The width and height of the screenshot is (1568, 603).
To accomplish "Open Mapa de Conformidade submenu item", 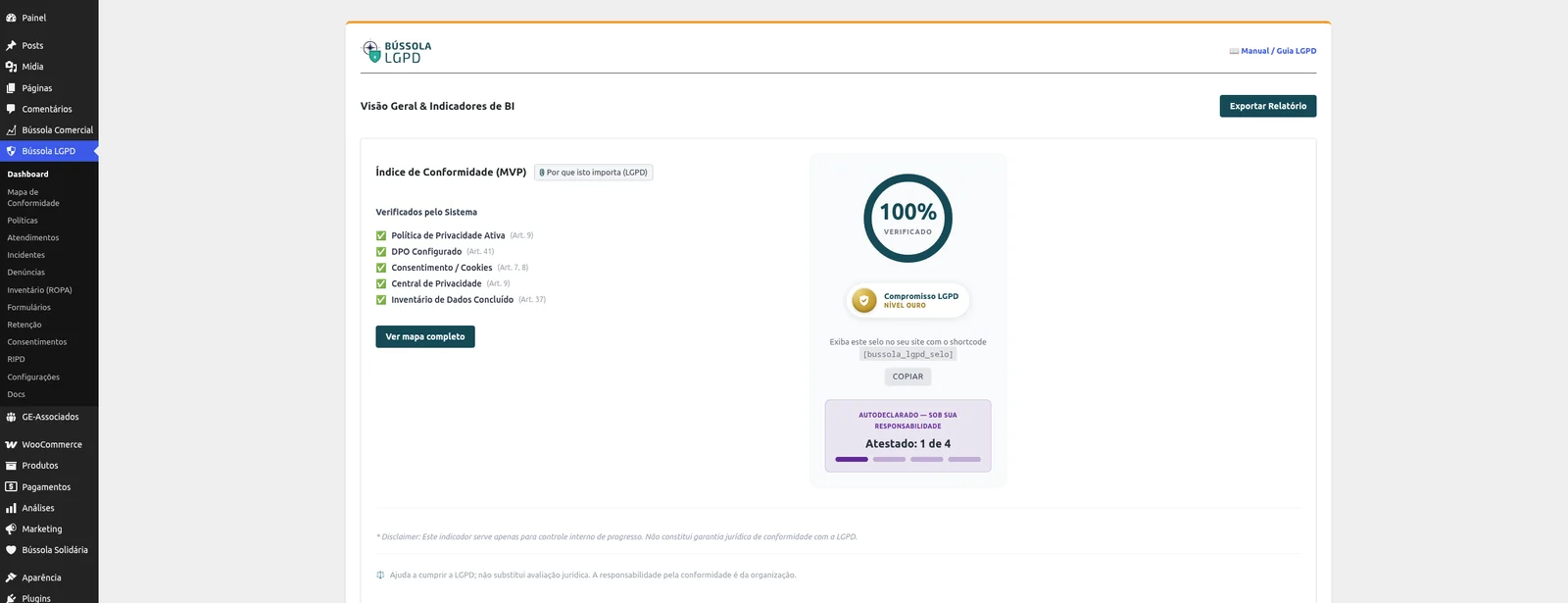I will [x=33, y=198].
